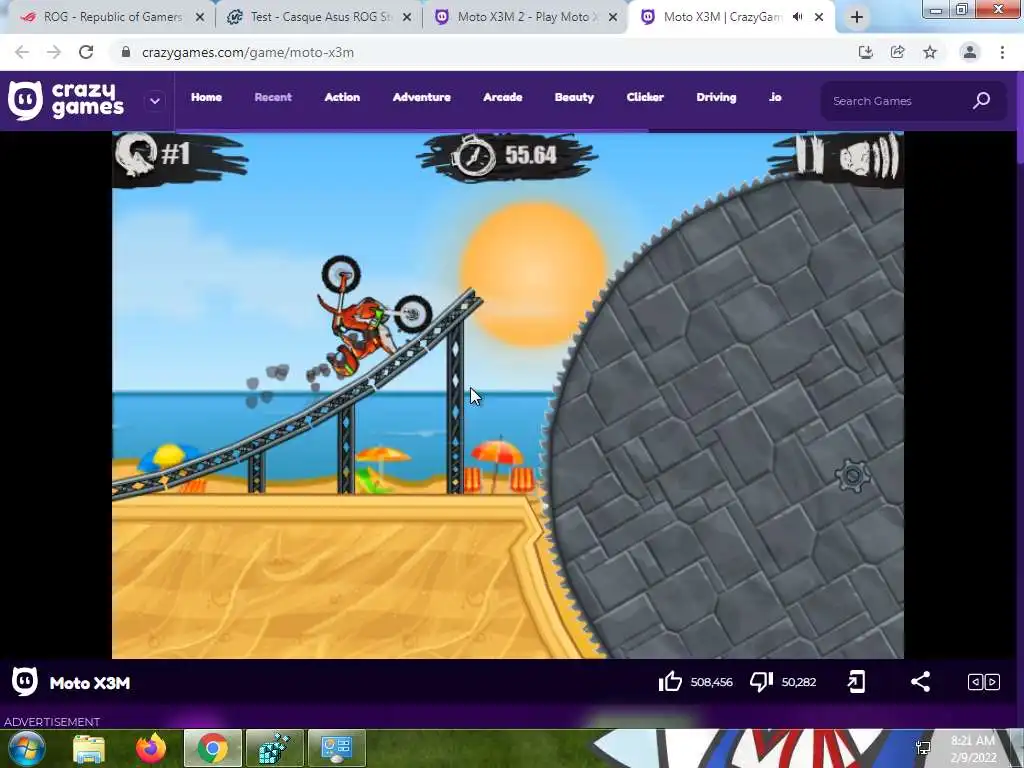The image size is (1024, 768).
Task: Close the Moto X3M 2 tab
Action: tap(613, 18)
